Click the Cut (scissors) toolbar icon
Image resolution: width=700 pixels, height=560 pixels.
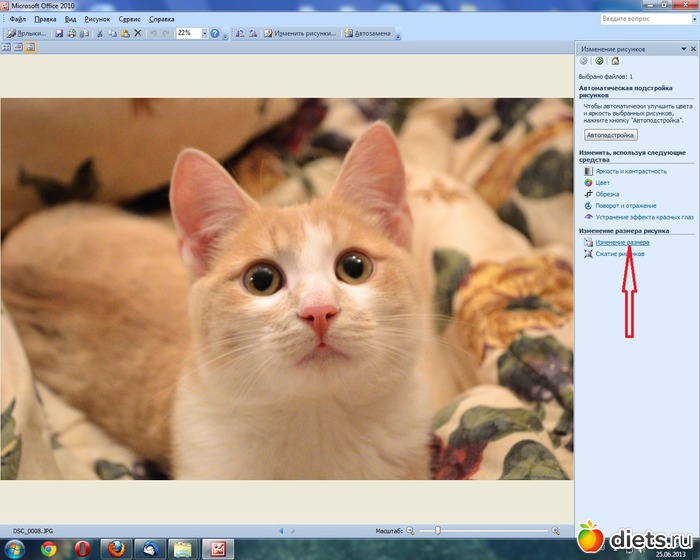pos(99,33)
